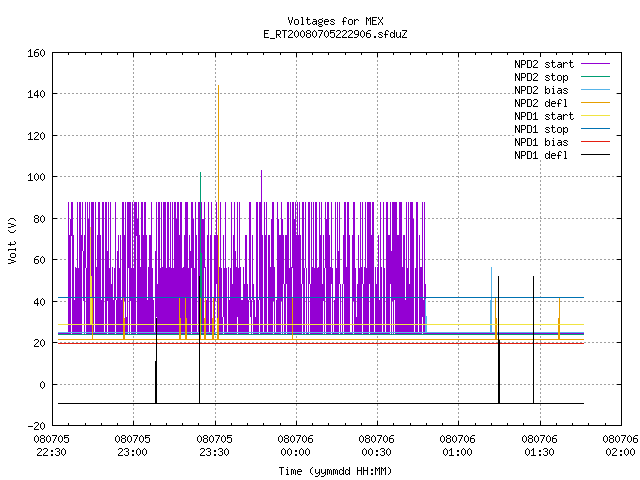Click the 'NPD1 start' legend label
The height and width of the screenshot is (480, 640).
tap(544, 116)
